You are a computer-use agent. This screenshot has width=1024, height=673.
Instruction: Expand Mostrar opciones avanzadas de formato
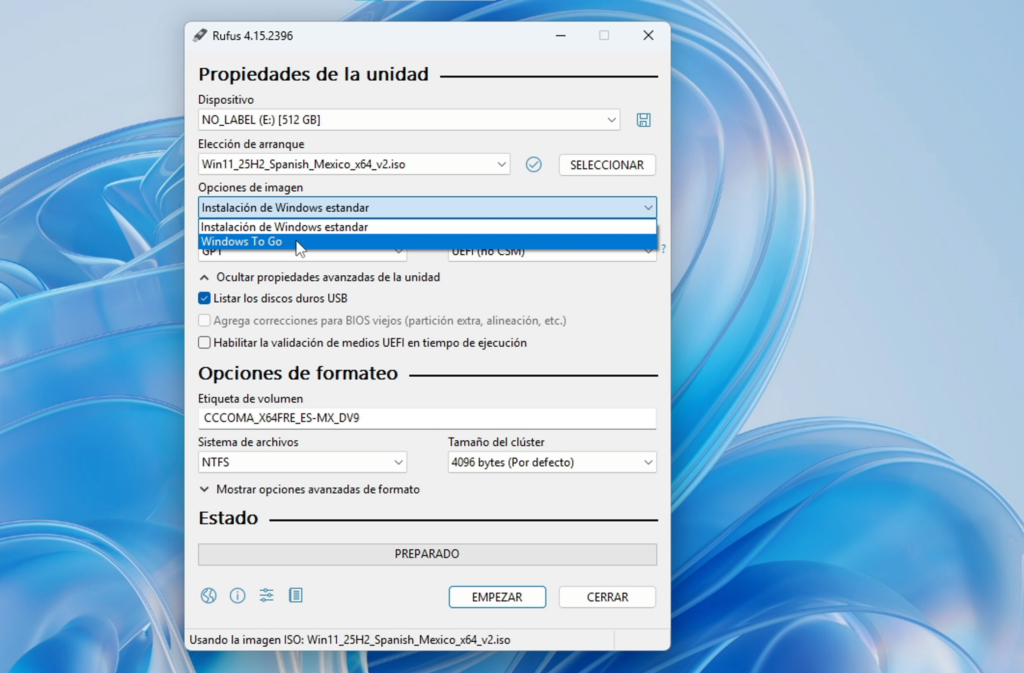coord(309,490)
